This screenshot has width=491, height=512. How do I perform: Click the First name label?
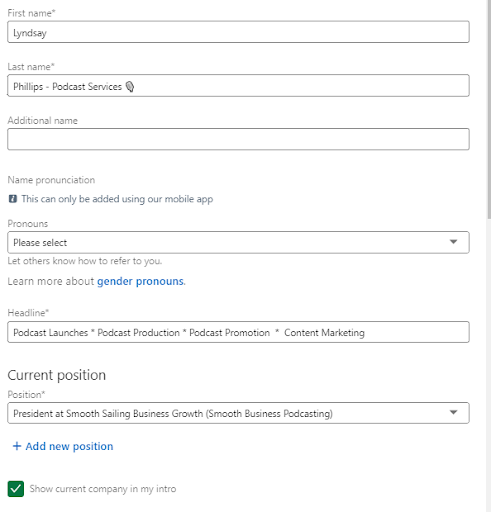click(31, 13)
